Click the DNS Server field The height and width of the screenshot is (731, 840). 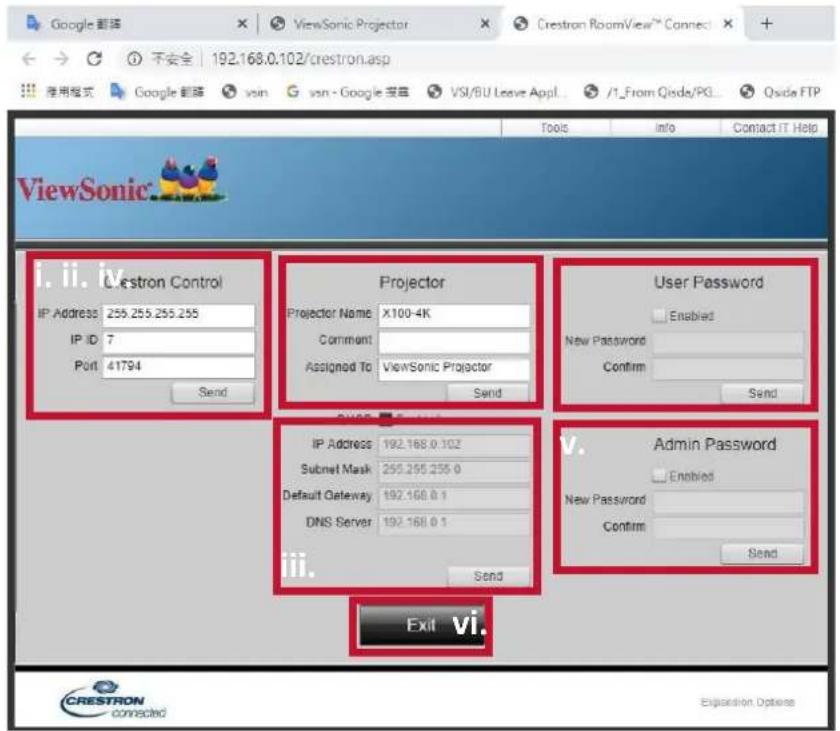click(454, 522)
